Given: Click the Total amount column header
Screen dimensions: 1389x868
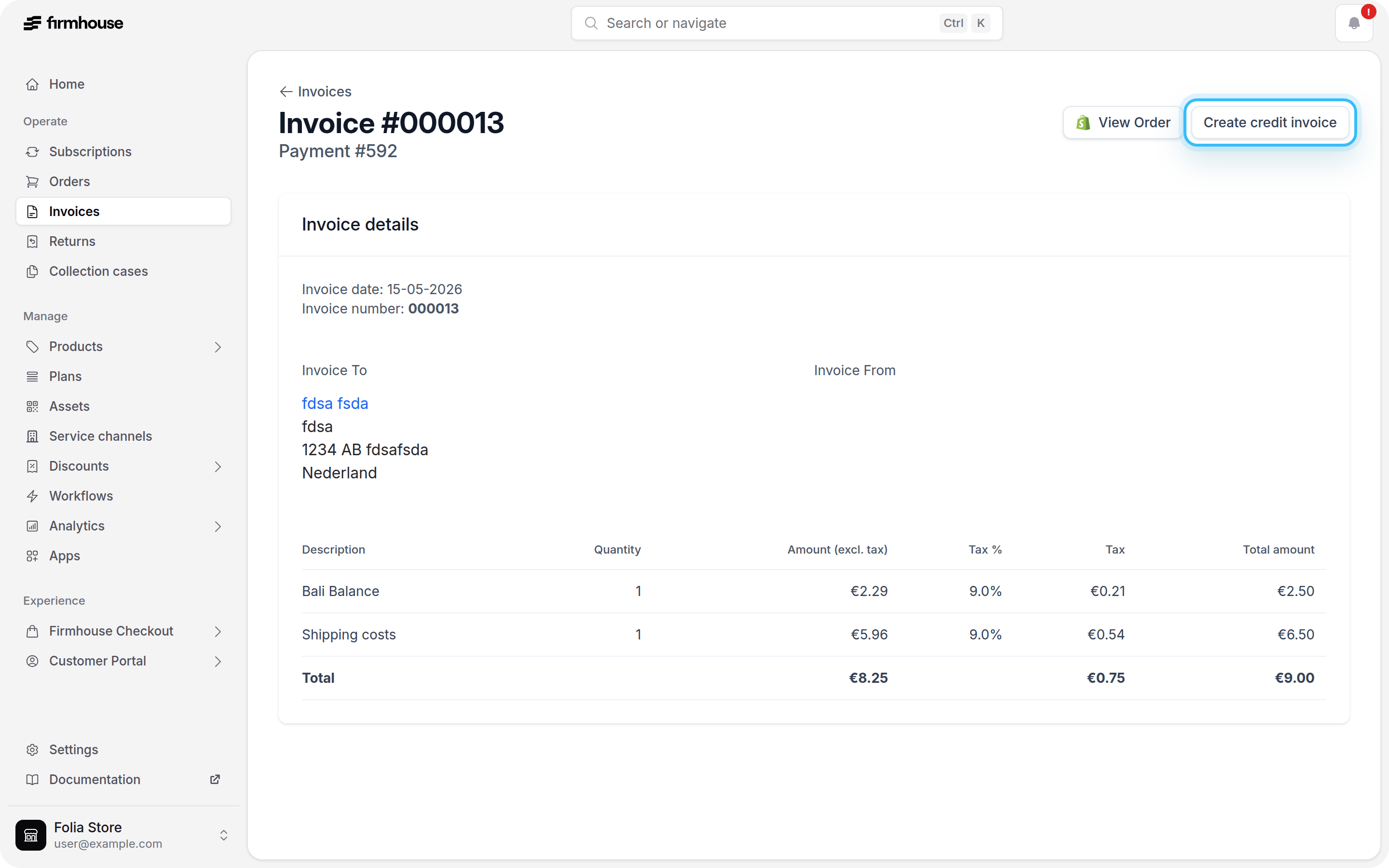Looking at the screenshot, I should click(1278, 549).
